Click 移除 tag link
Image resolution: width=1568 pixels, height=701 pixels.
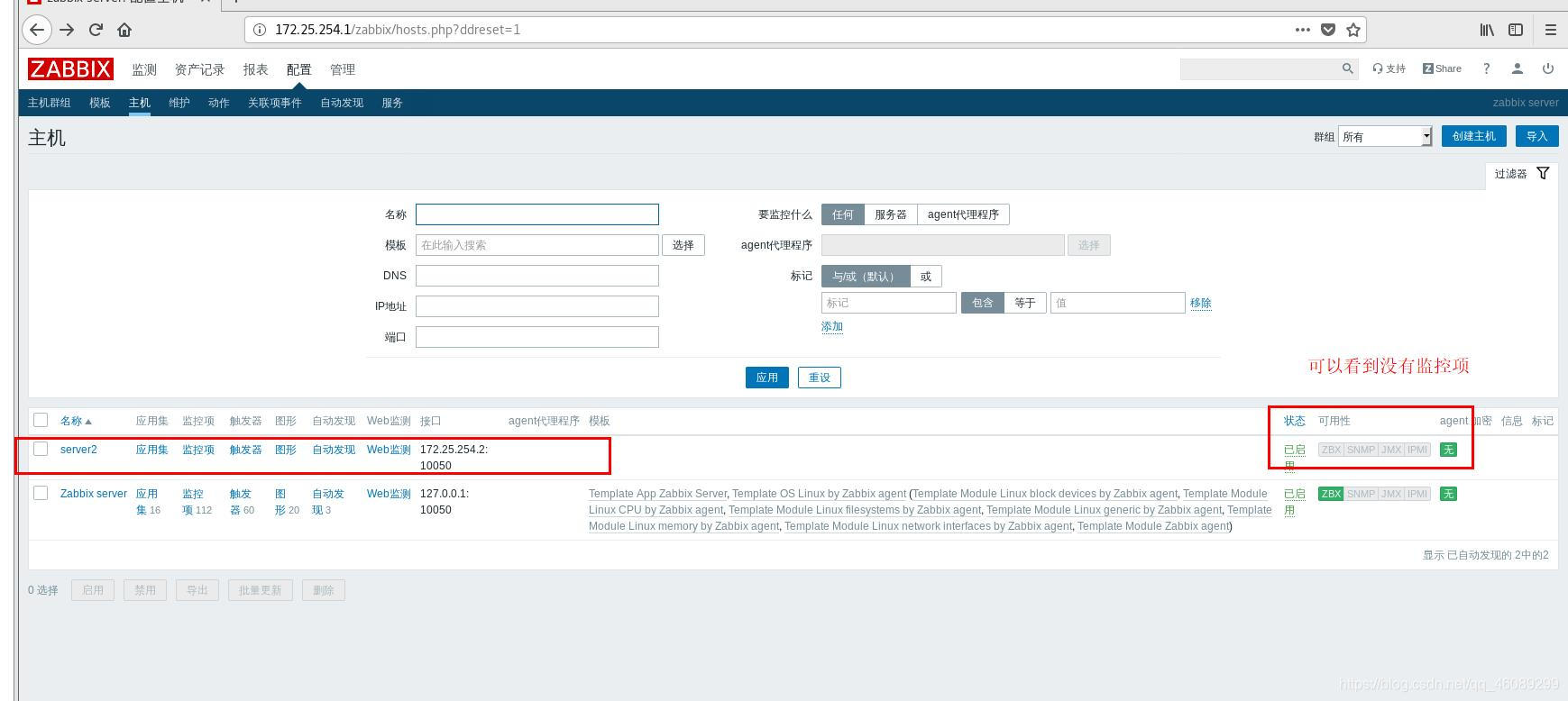coord(1201,303)
